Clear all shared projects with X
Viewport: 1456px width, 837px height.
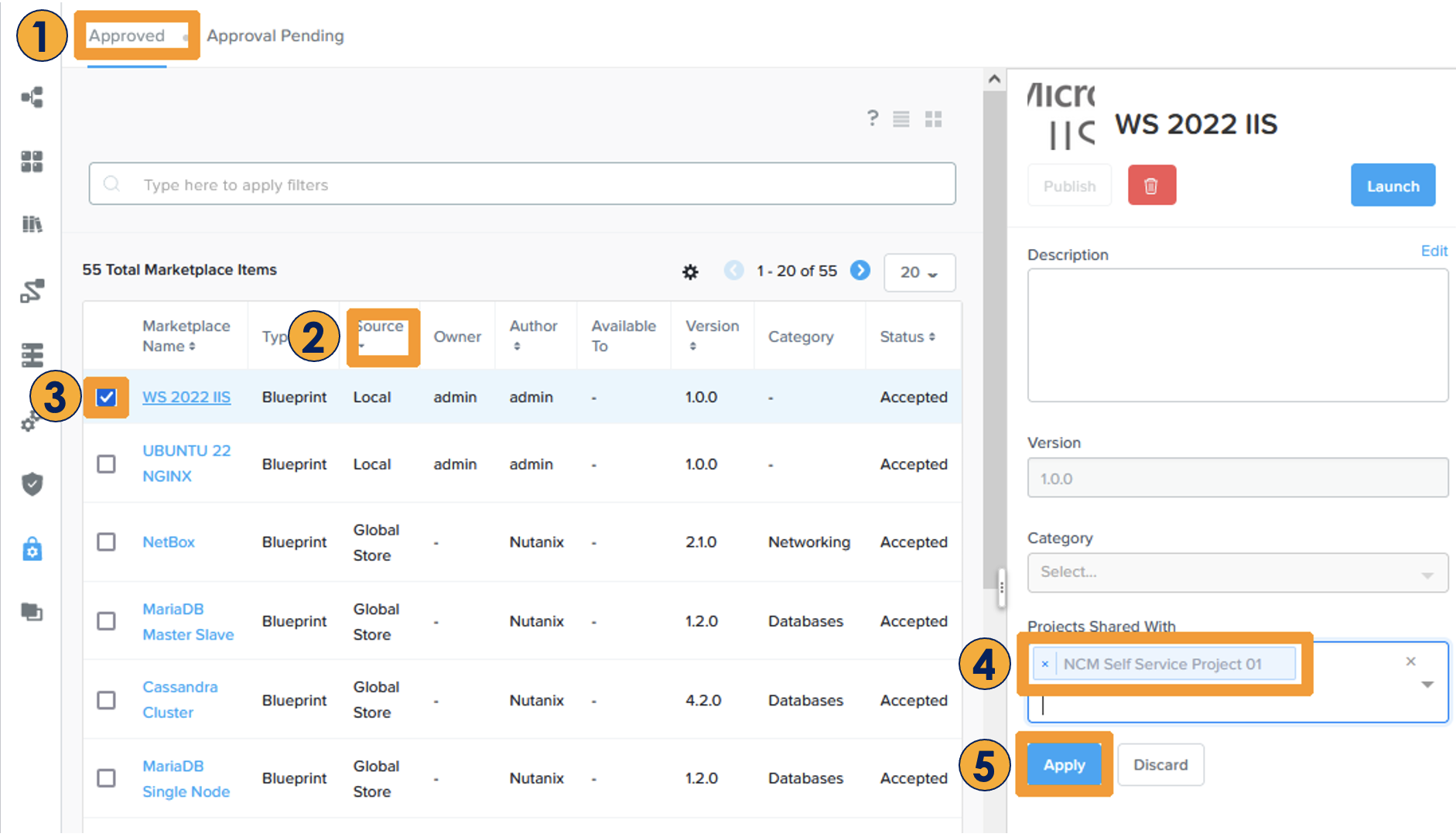(1411, 661)
